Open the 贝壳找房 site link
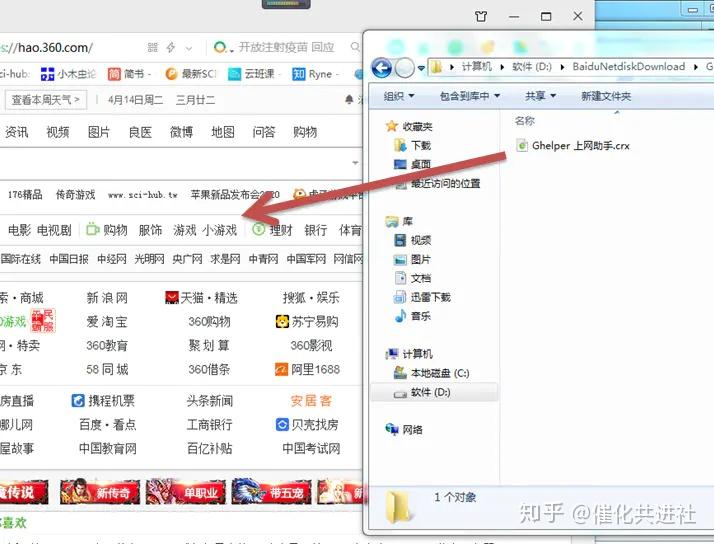The height and width of the screenshot is (544, 714). (x=307, y=424)
